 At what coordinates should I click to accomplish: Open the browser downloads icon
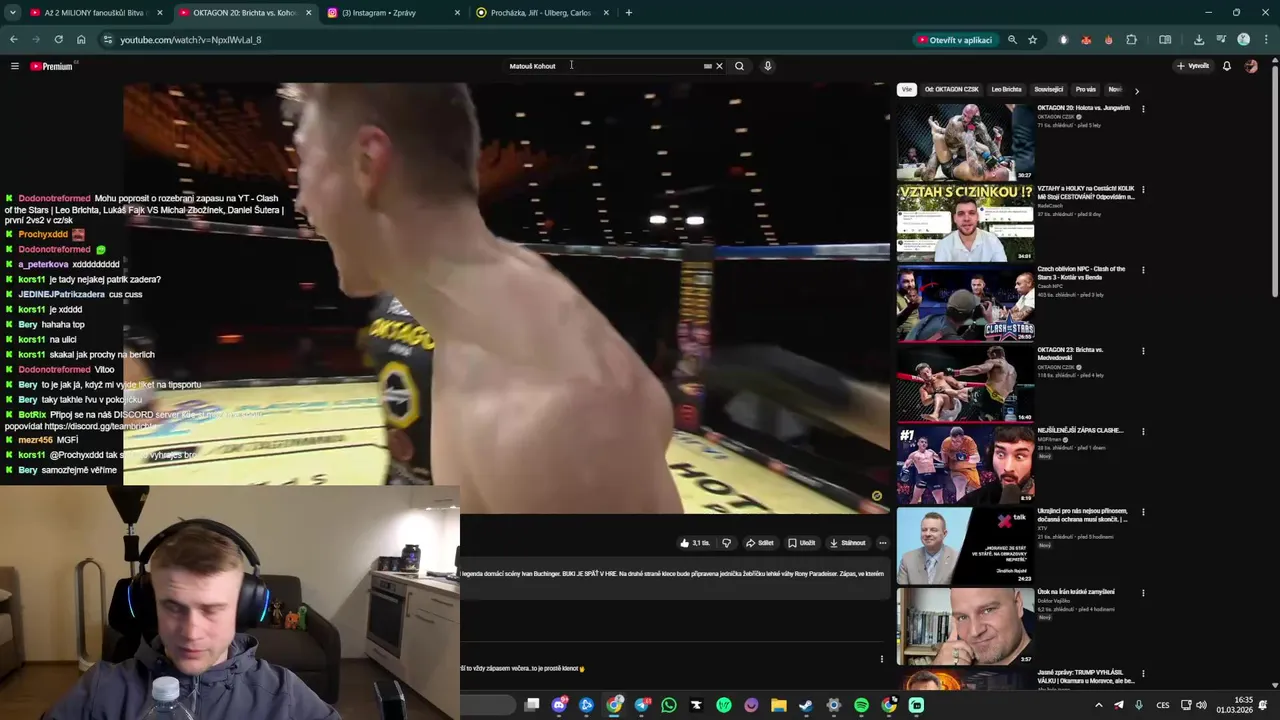click(1199, 40)
